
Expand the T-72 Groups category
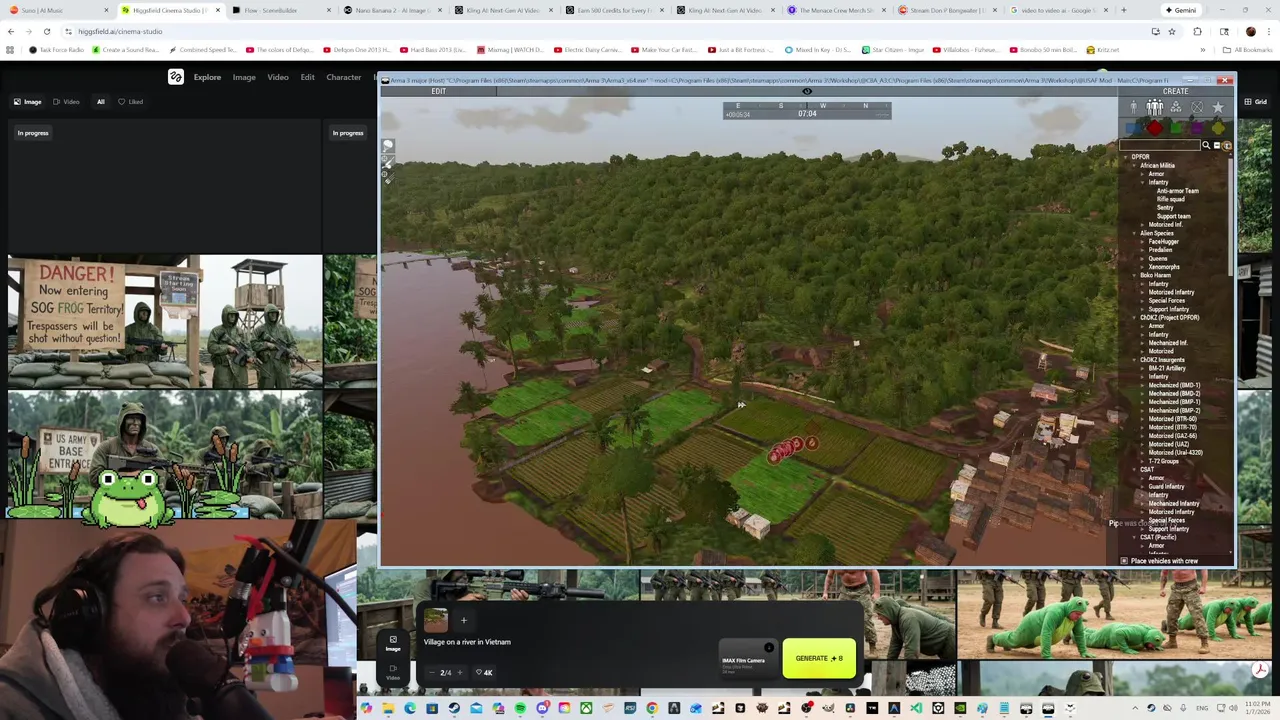pos(1144,461)
